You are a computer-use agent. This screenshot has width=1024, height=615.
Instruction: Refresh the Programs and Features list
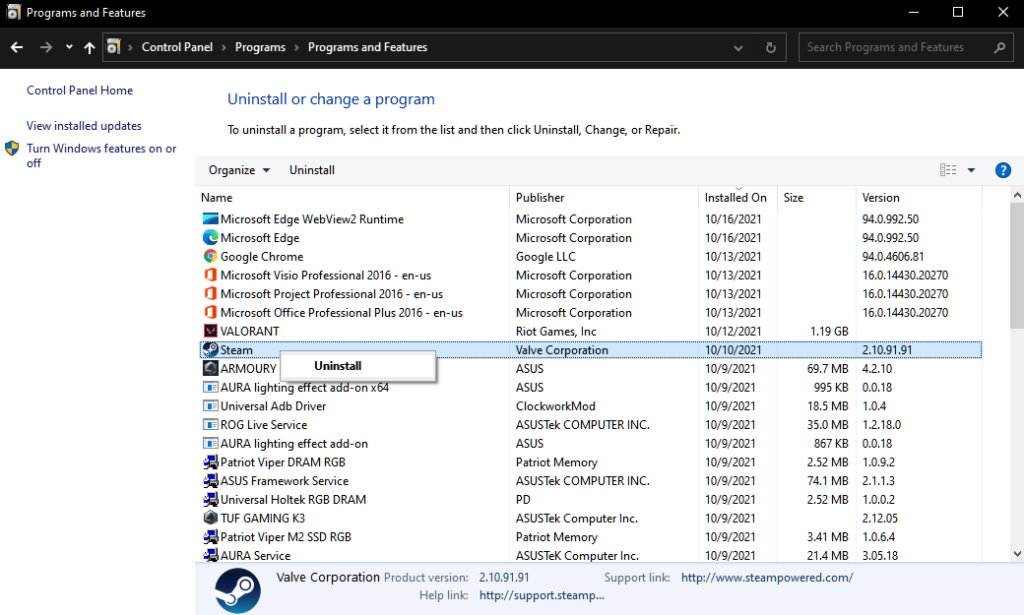coord(770,47)
